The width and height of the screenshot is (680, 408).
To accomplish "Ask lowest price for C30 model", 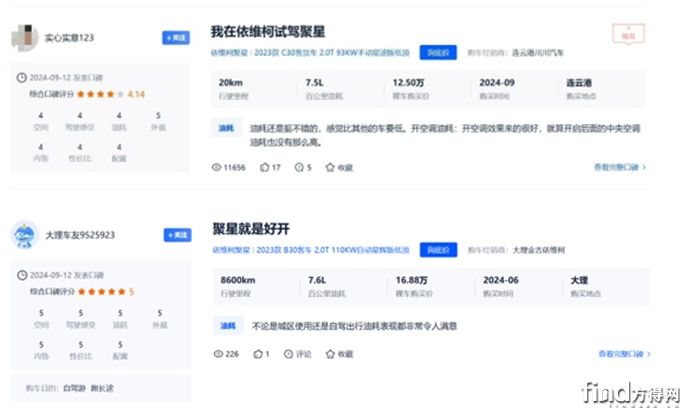I will click(x=438, y=52).
